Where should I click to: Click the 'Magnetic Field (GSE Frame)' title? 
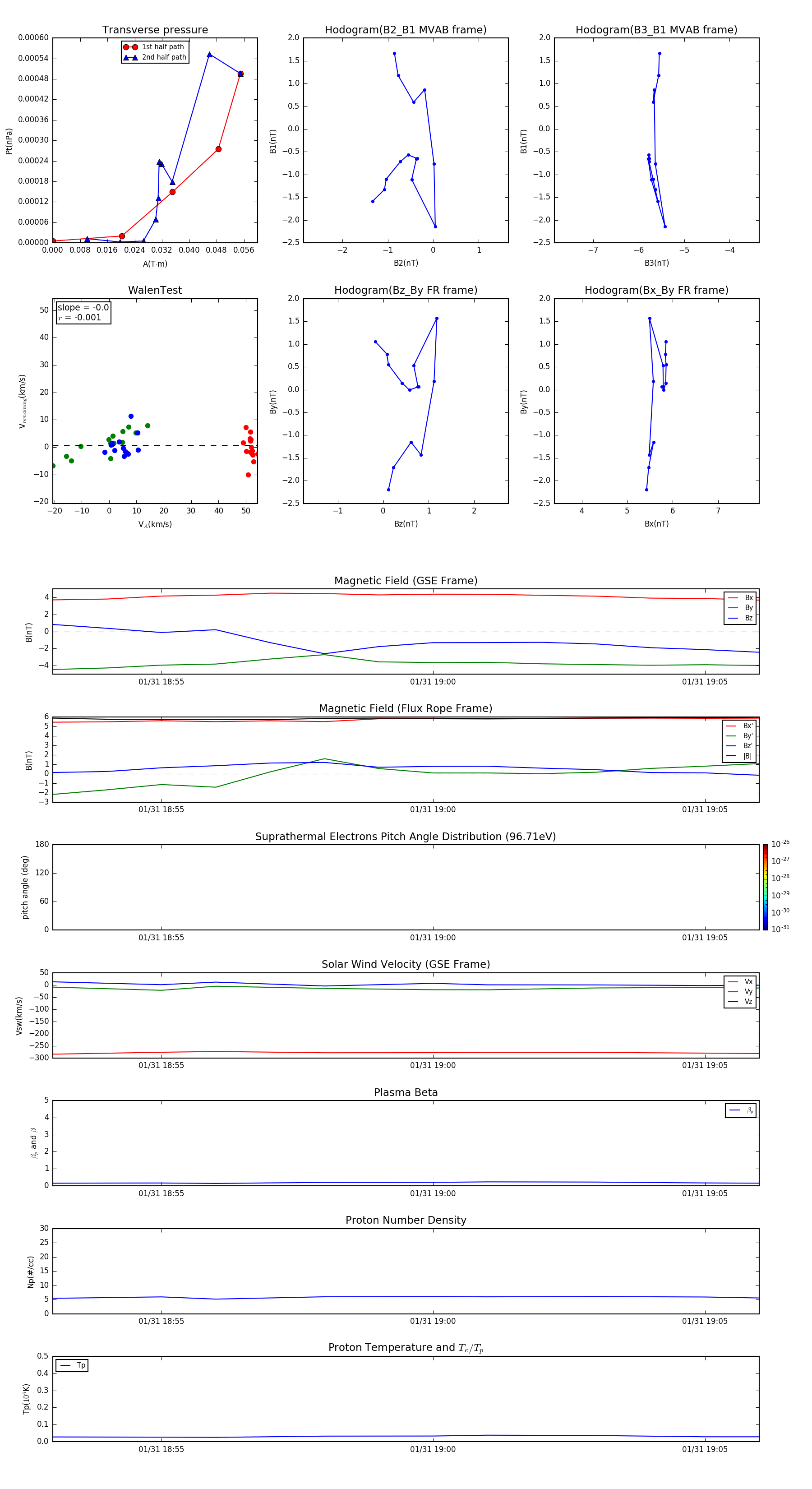pos(406,581)
